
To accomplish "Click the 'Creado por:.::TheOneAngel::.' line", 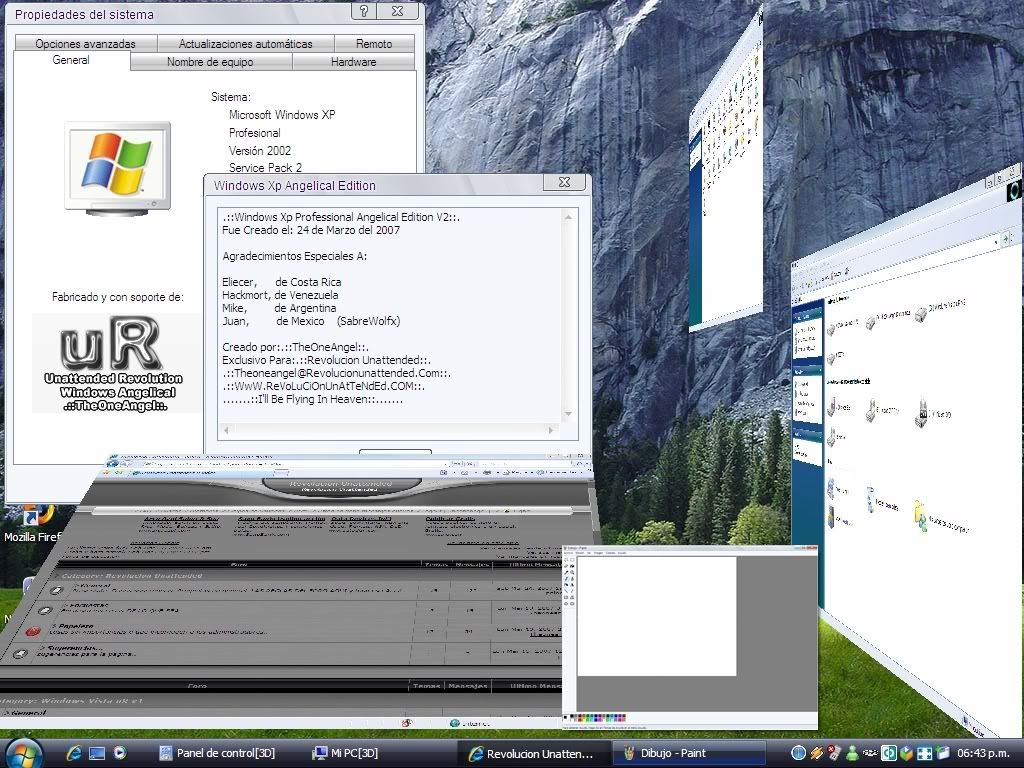I will click(x=296, y=347).
